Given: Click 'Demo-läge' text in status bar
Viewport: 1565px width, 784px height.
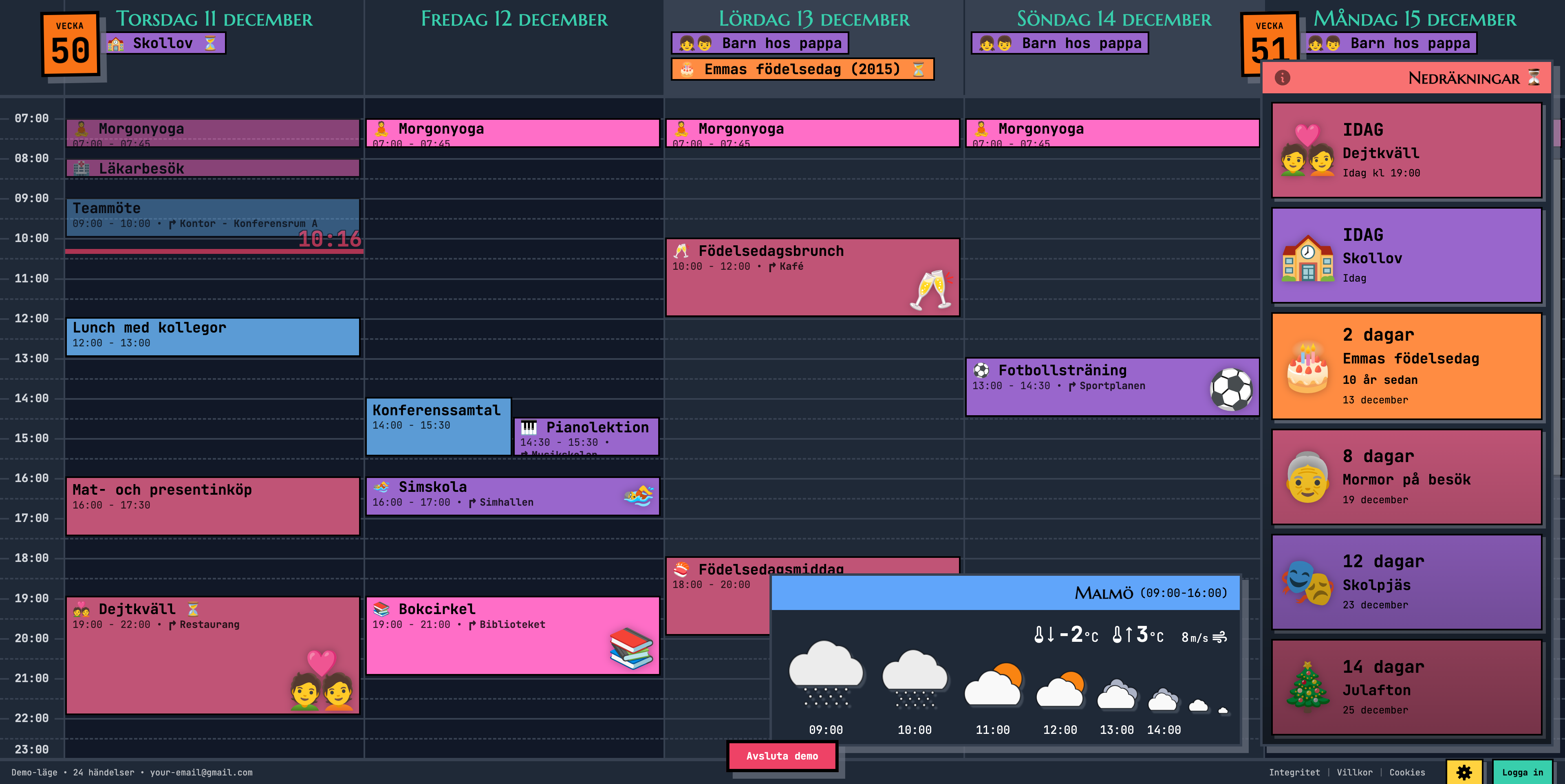Looking at the screenshot, I should (x=34, y=773).
